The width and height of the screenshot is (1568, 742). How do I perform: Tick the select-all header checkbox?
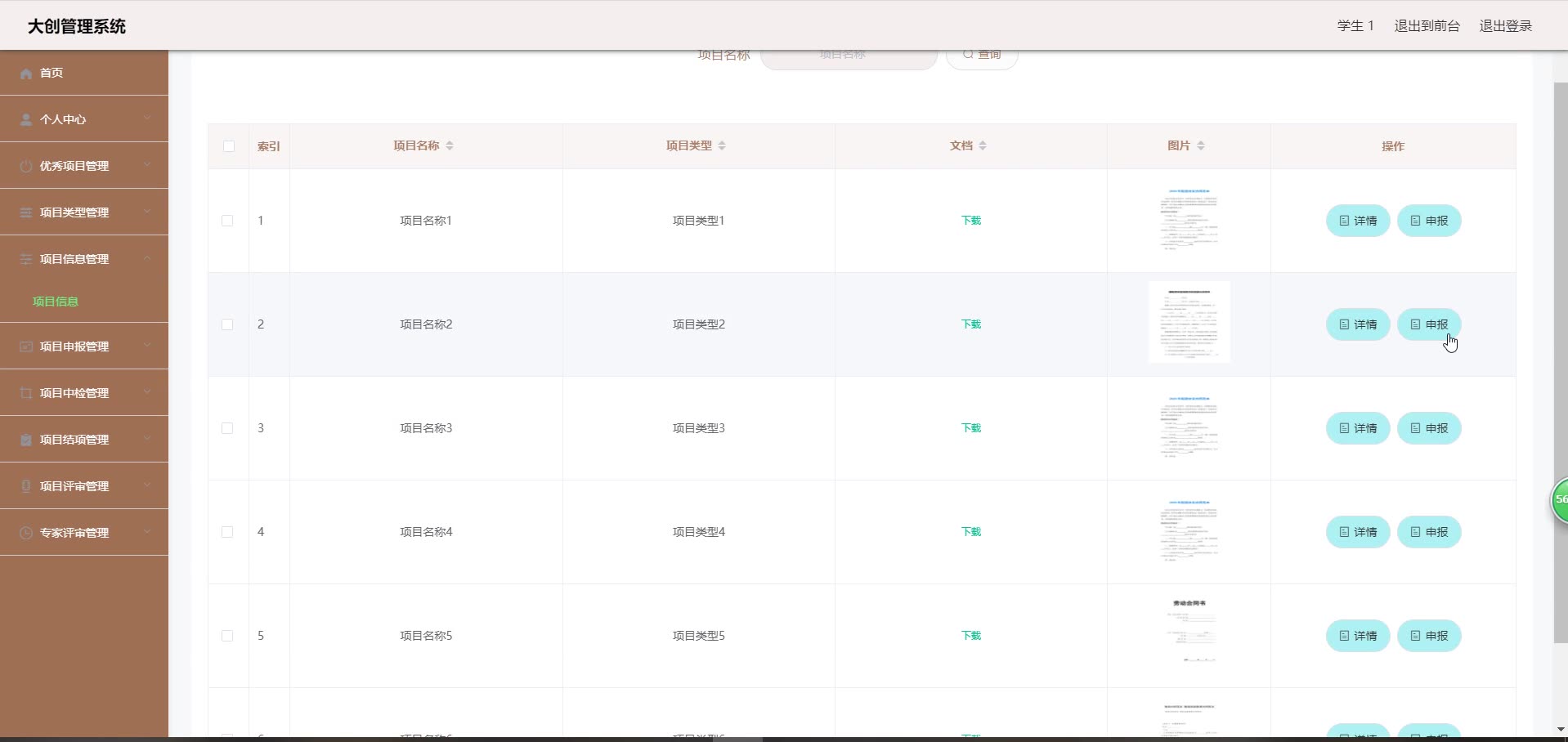(229, 147)
